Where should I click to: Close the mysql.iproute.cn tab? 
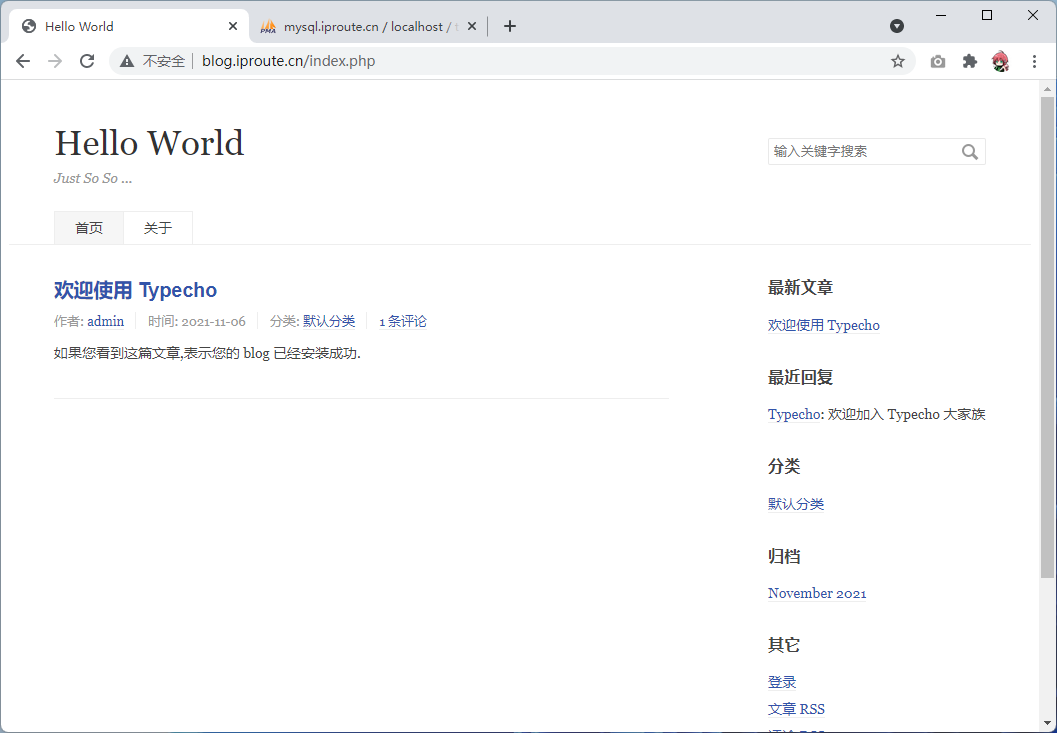[x=472, y=26]
